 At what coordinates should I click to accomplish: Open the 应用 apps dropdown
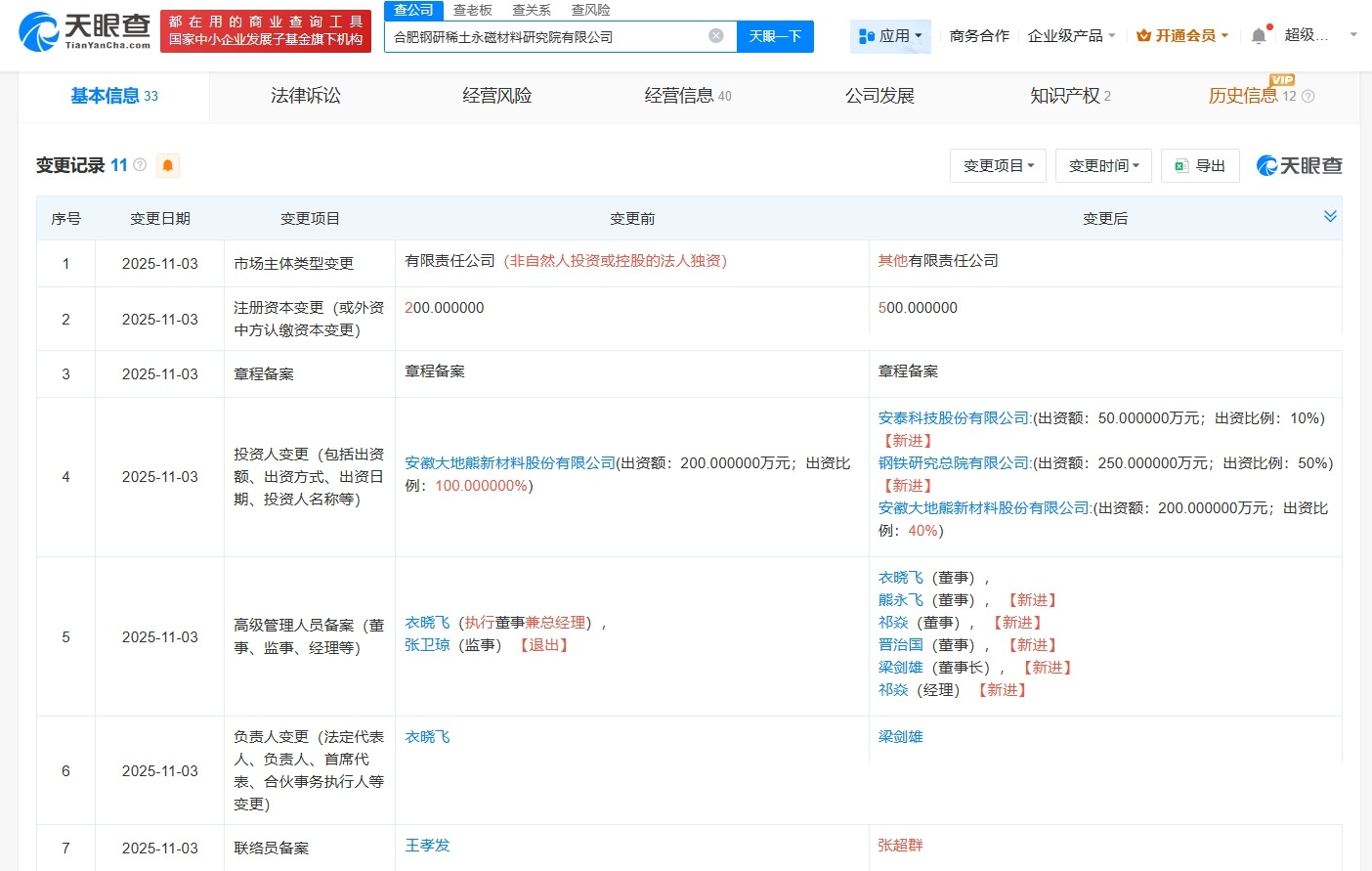pos(890,36)
